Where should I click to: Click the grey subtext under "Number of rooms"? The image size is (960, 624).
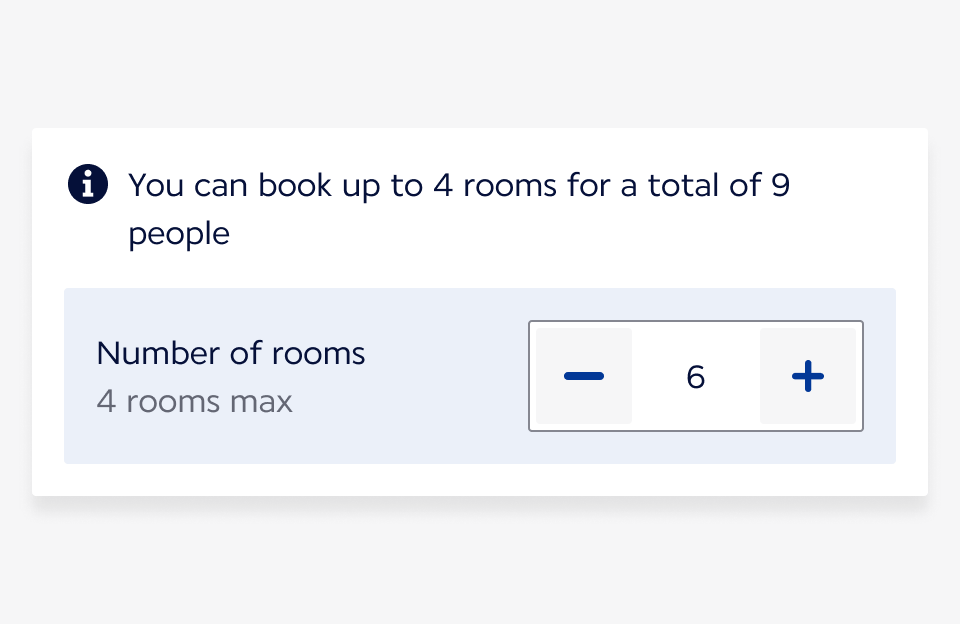pos(195,402)
